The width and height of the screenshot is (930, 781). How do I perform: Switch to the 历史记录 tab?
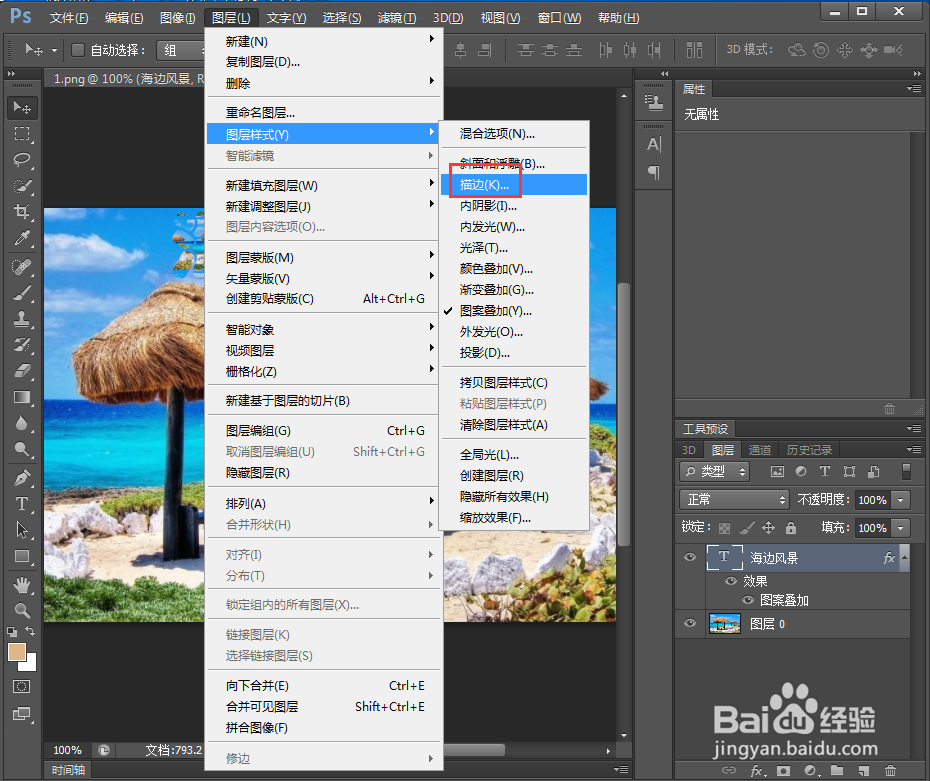click(x=809, y=449)
